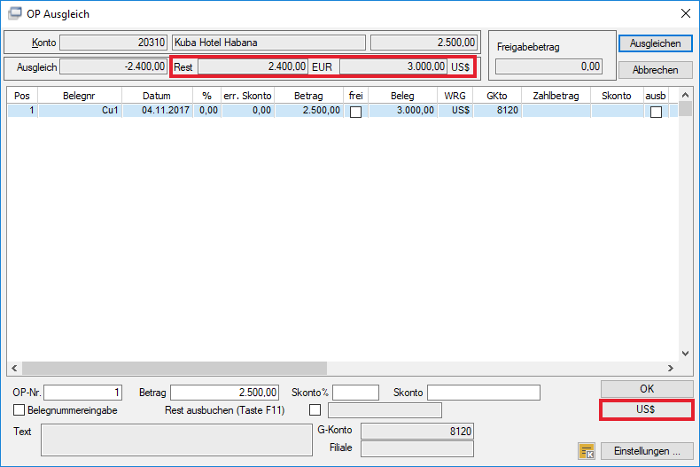700x467 pixels.
Task: Click the Beleg cell 3.000,00 in row 1
Action: (x=403, y=110)
